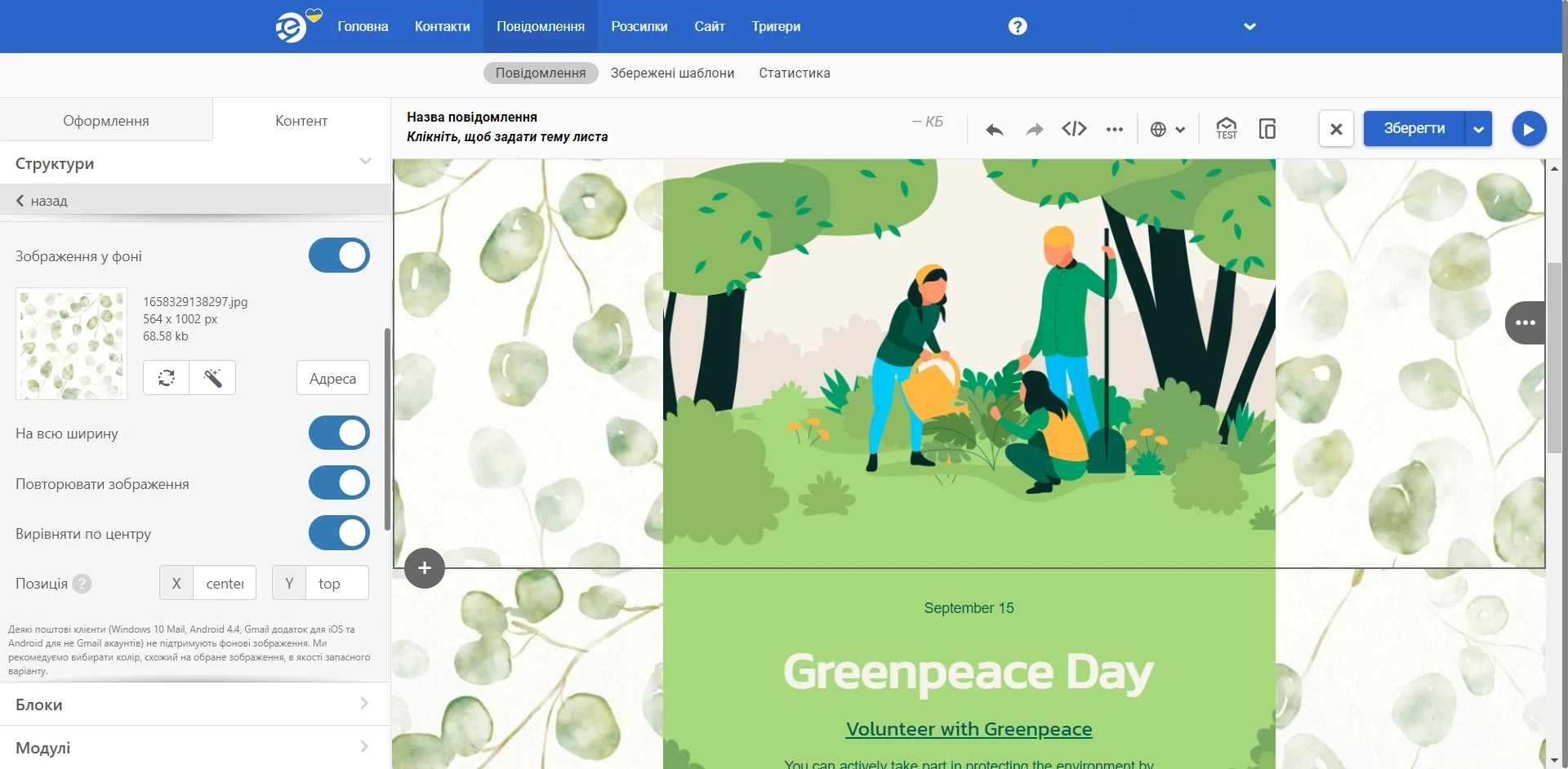Expand the Блоки section
The width and height of the screenshot is (1568, 769).
click(194, 704)
